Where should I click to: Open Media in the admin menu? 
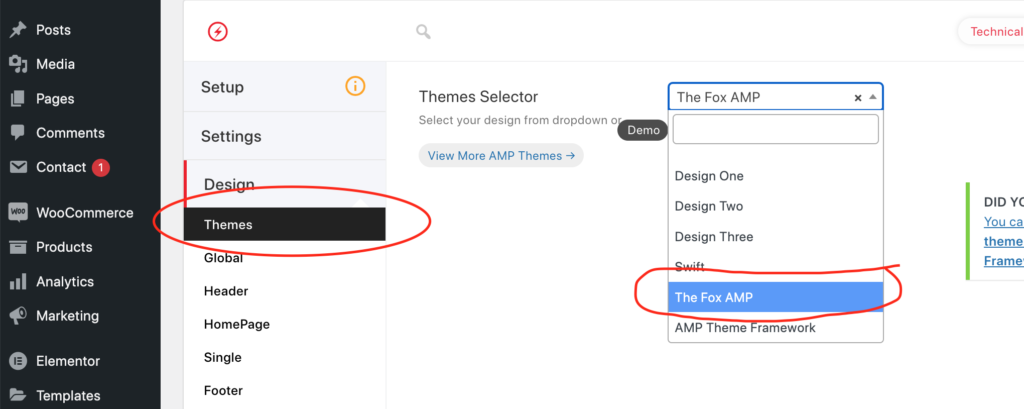click(56, 64)
